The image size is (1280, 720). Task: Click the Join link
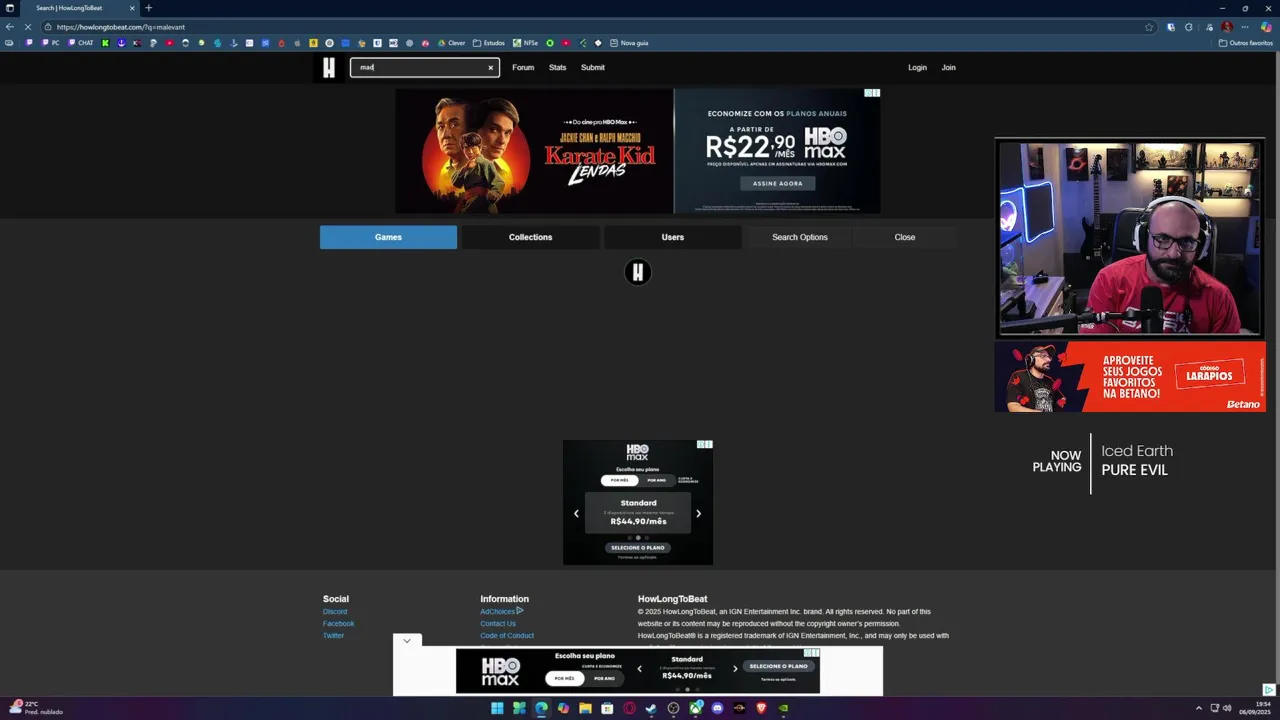(x=948, y=67)
